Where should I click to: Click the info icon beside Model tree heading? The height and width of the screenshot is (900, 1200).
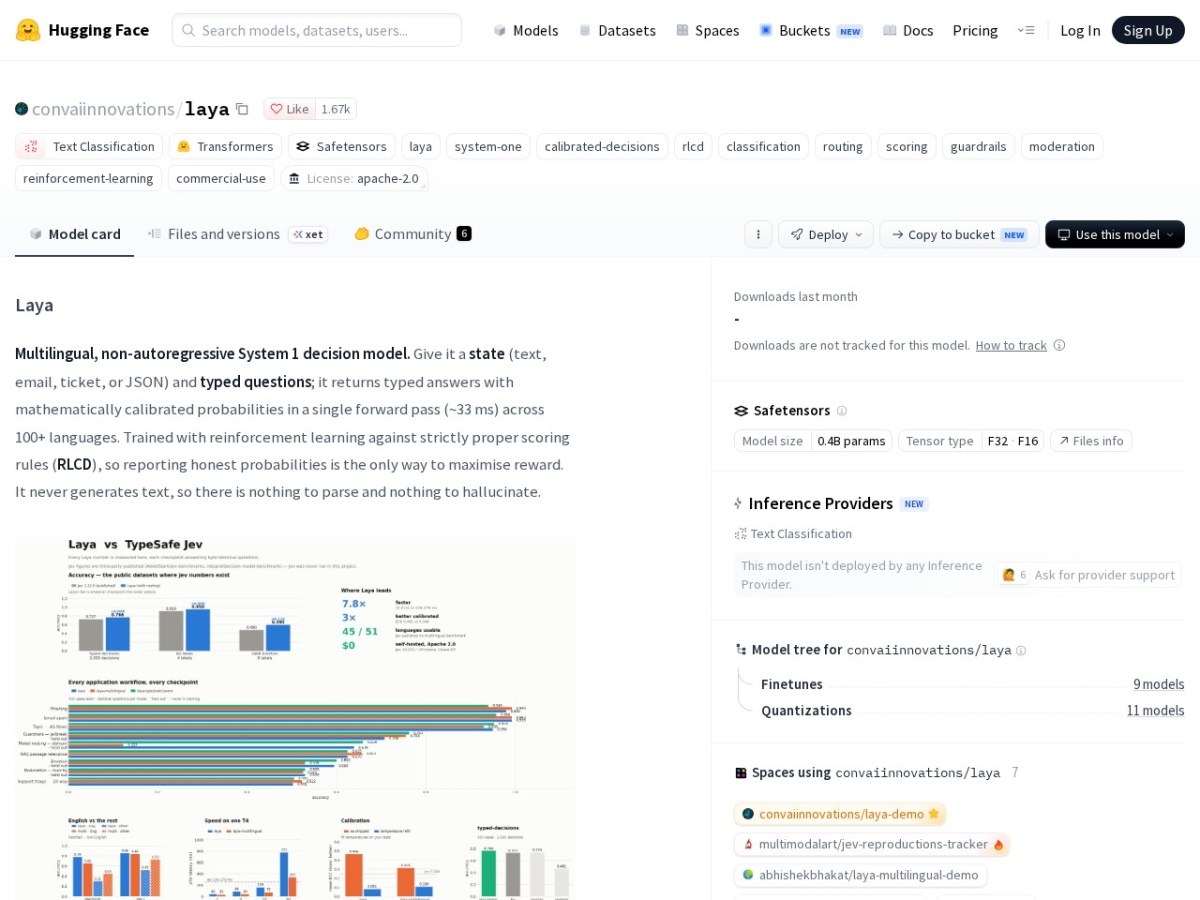pyautogui.click(x=1021, y=650)
